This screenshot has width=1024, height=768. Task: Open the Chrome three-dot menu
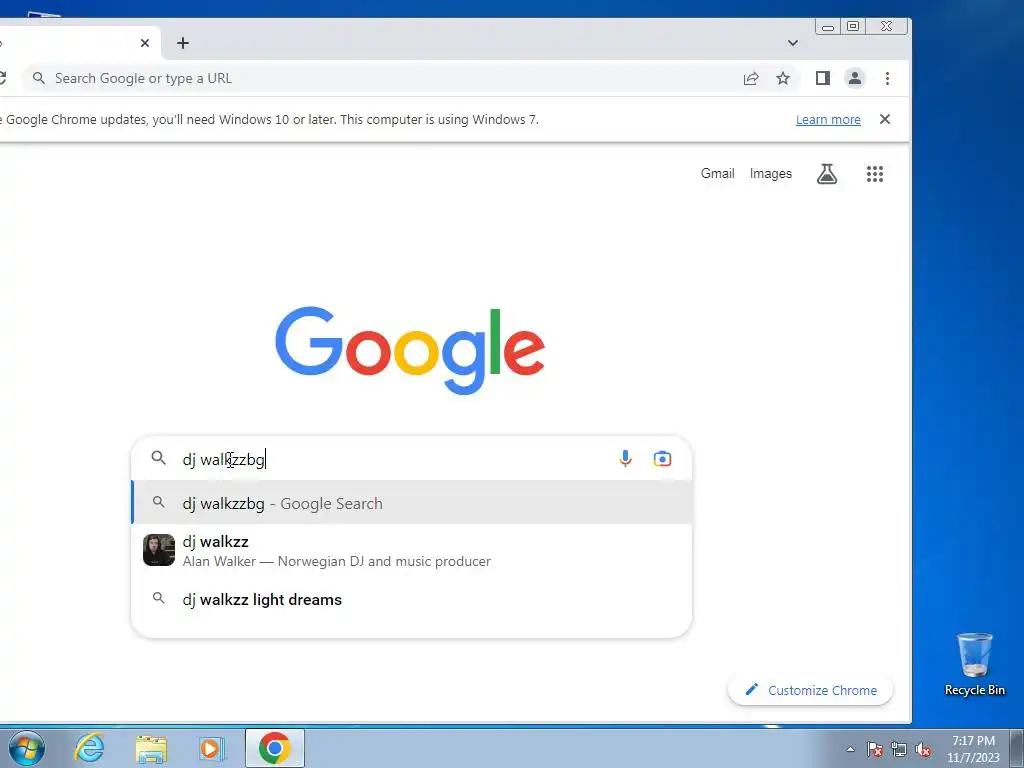coord(887,78)
